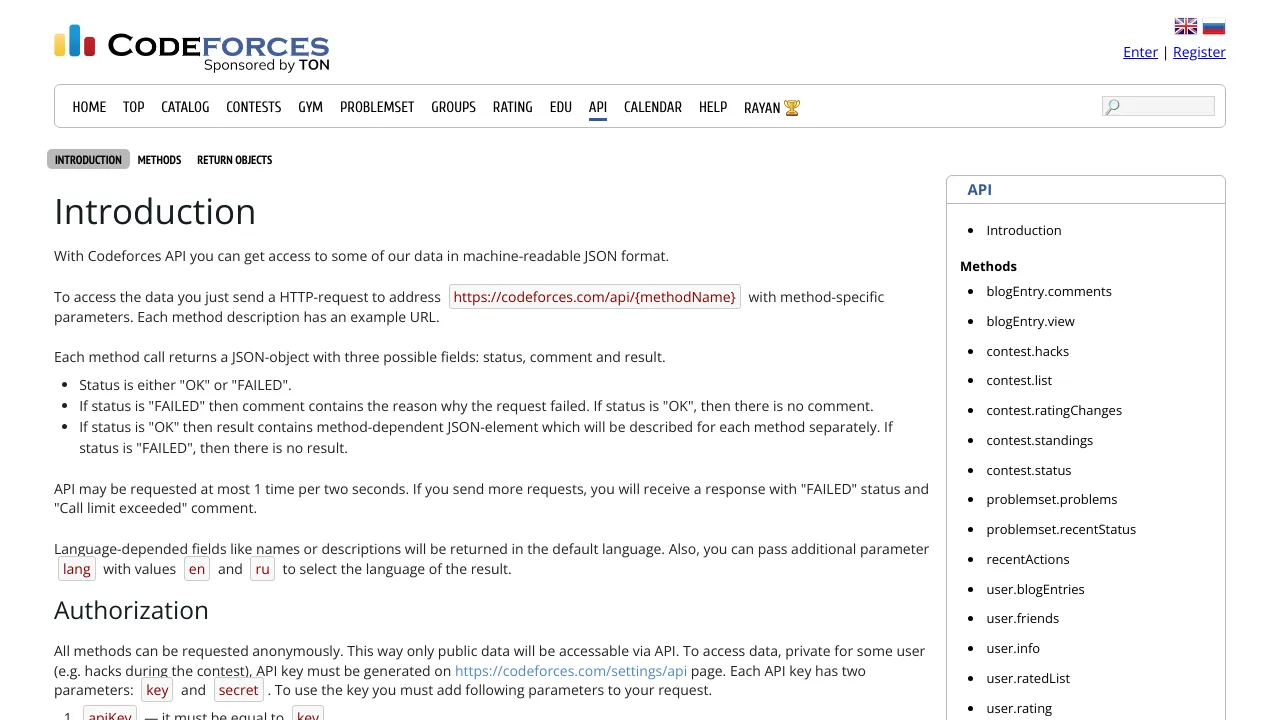Select the API menu item
Screen dimensions: 1280x720
tap(598, 107)
